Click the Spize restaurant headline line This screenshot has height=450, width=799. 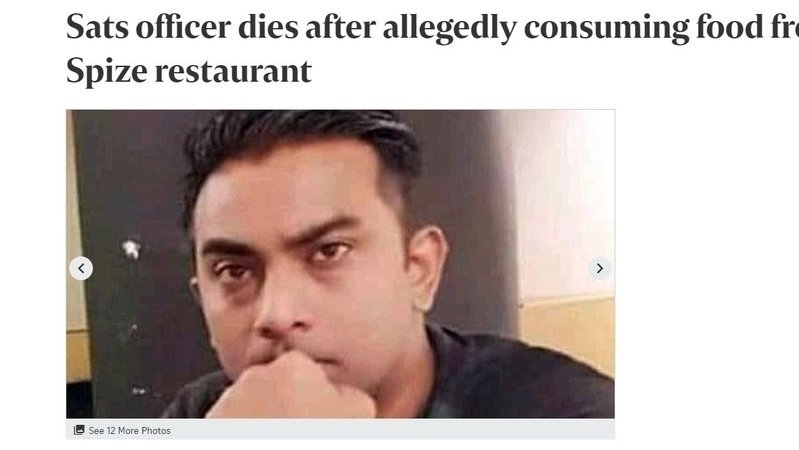pyautogui.click(x=189, y=70)
